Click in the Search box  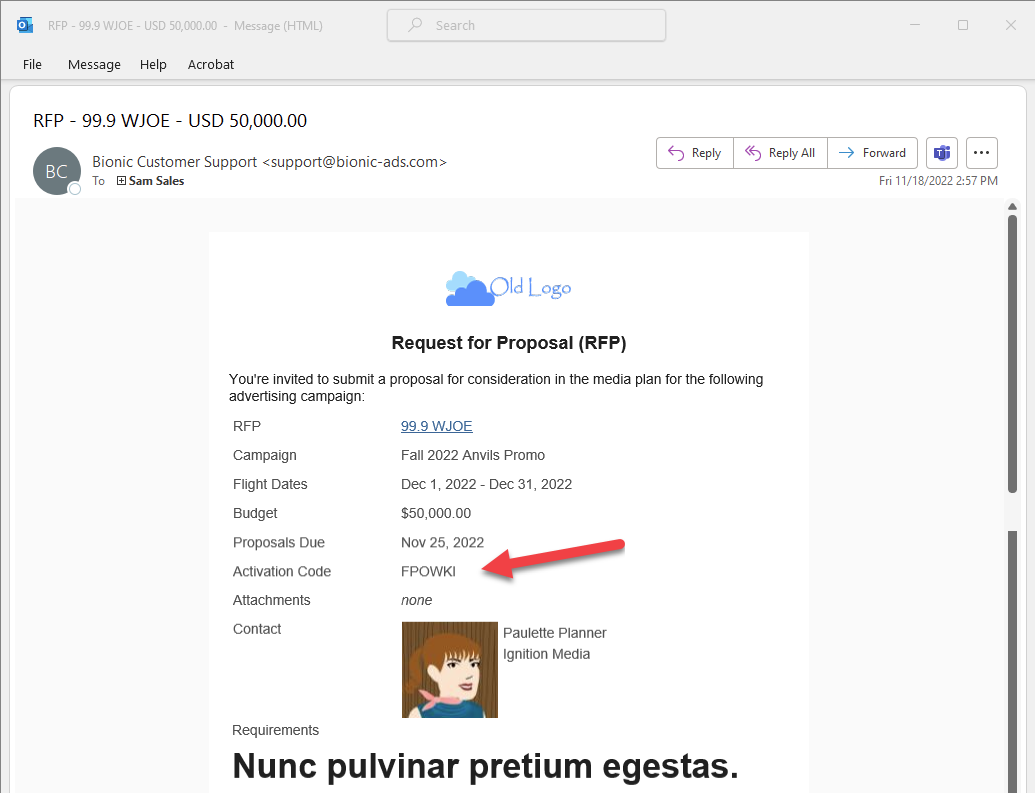(x=526, y=26)
